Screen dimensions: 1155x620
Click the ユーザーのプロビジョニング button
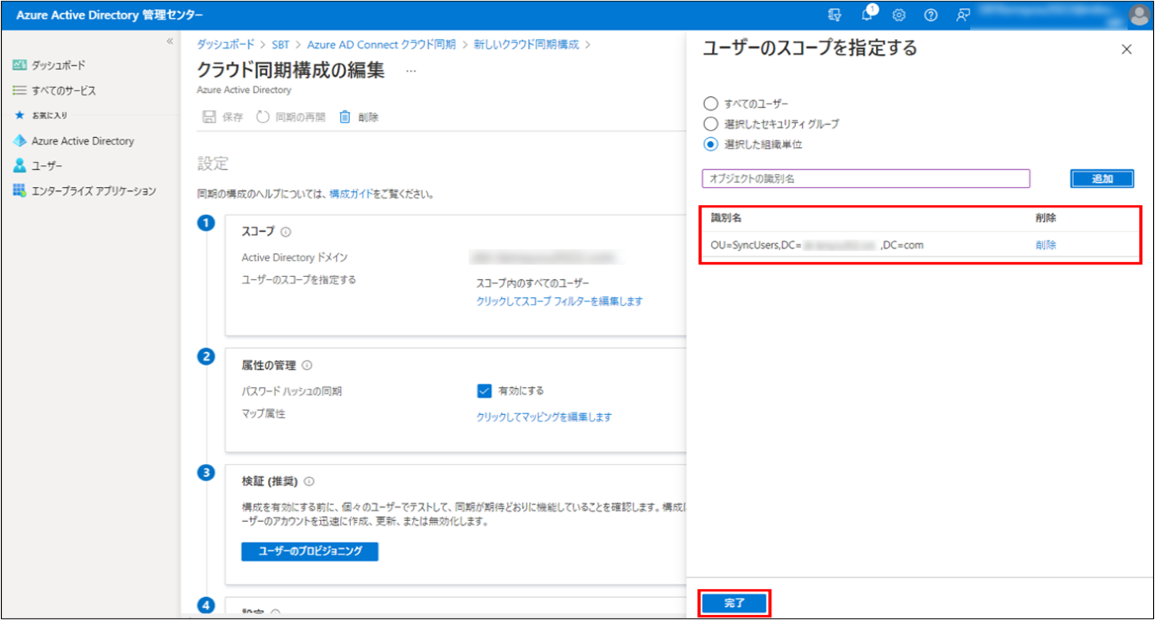[310, 552]
